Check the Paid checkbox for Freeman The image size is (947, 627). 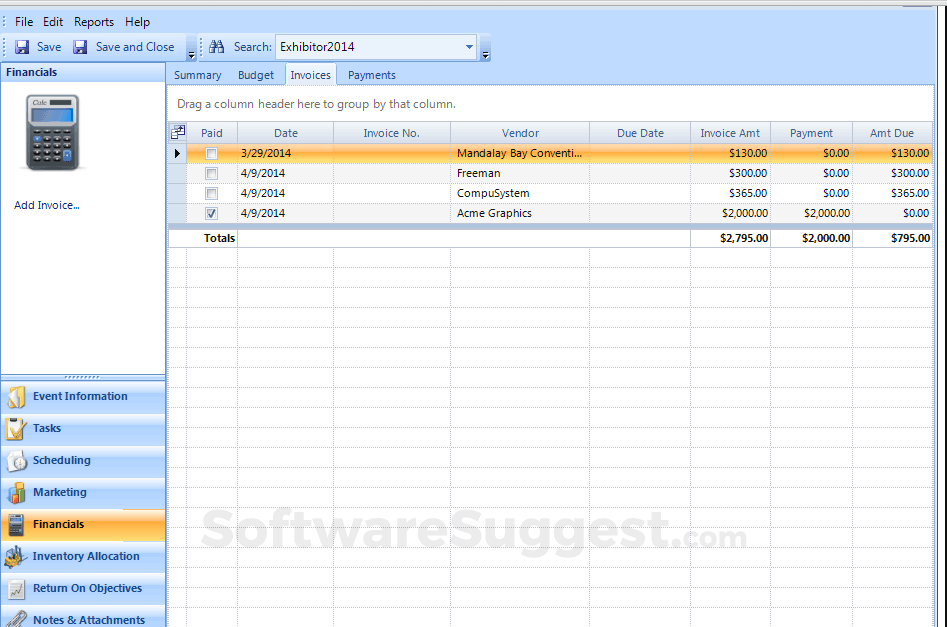click(x=211, y=173)
